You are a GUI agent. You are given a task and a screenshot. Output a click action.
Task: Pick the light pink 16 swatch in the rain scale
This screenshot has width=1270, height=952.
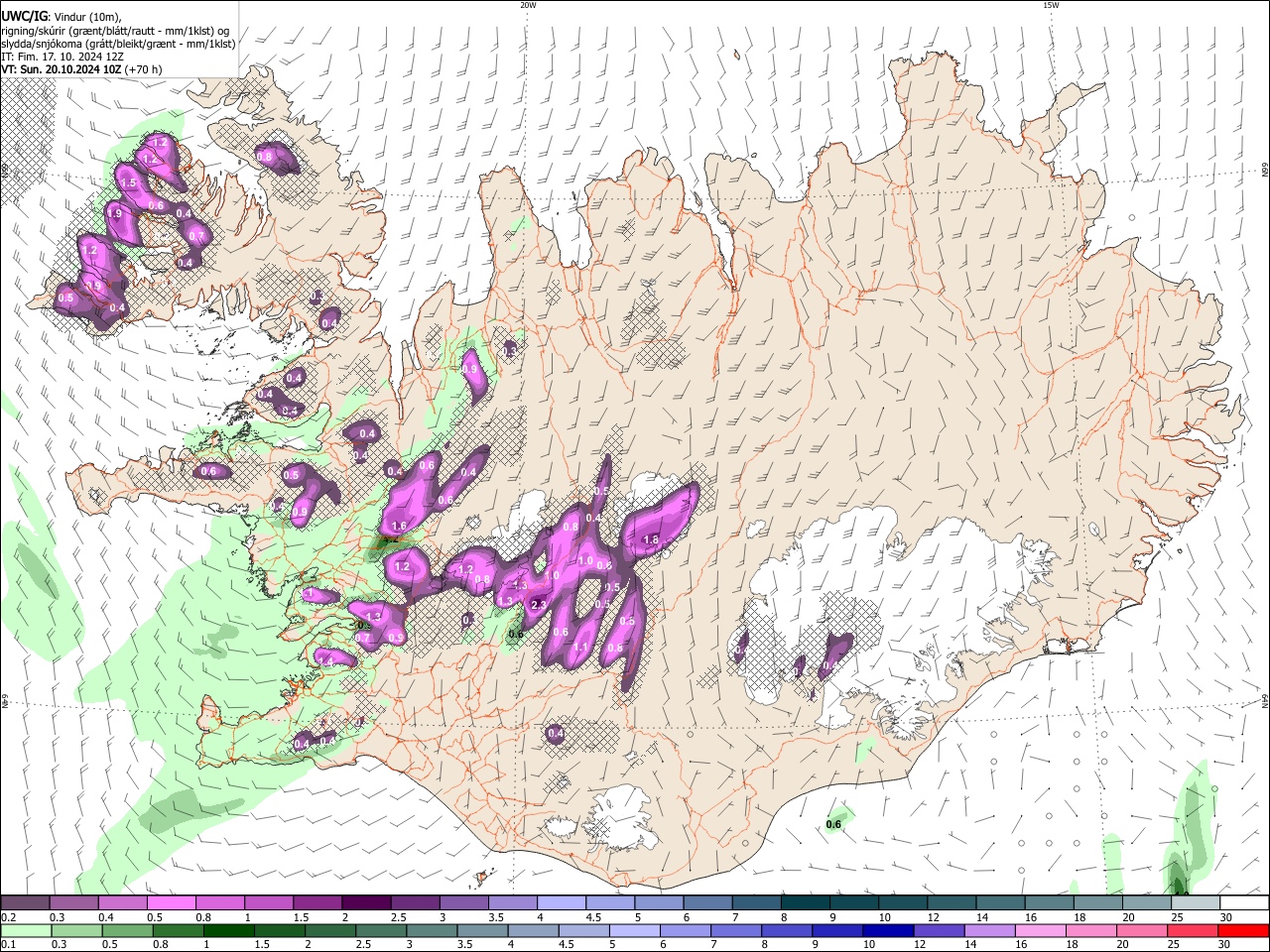[1041, 930]
